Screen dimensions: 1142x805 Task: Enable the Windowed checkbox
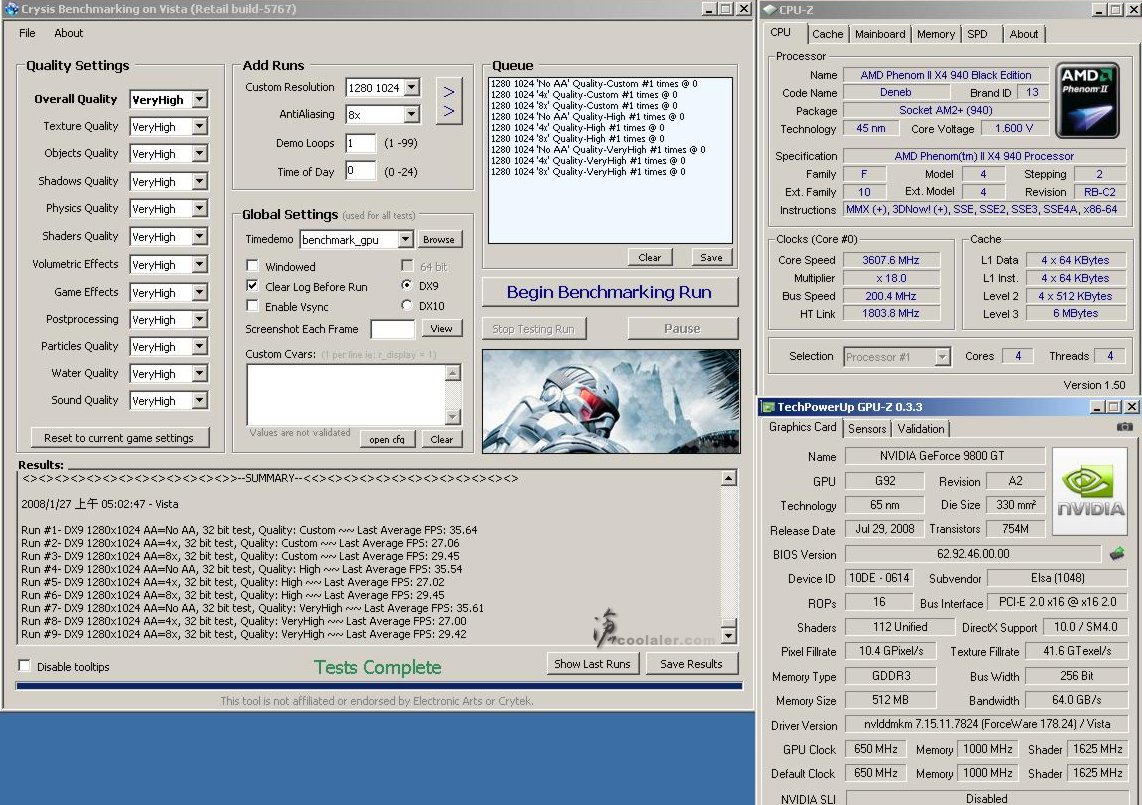tap(252, 266)
